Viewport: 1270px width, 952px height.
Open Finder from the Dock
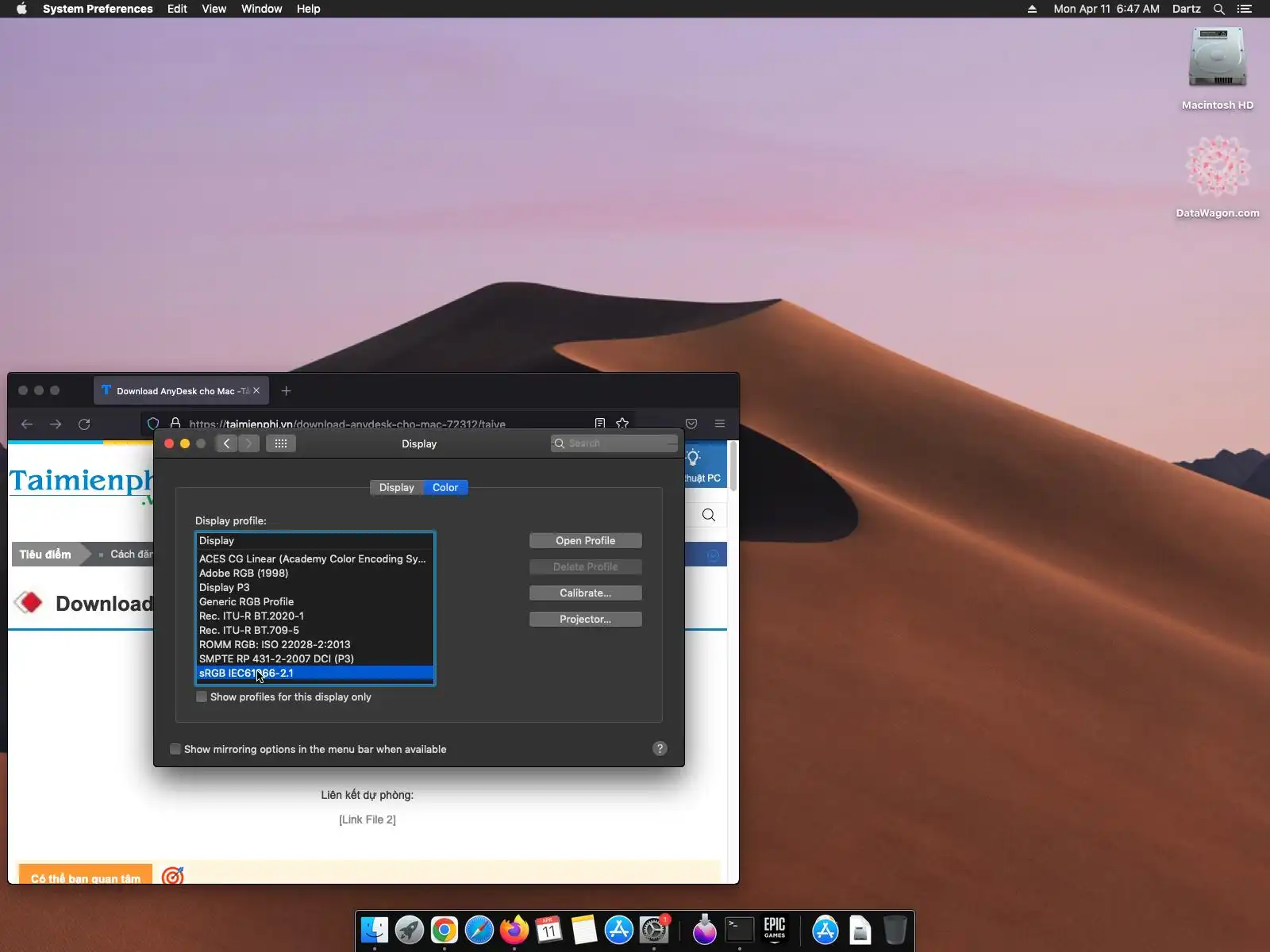point(375,930)
